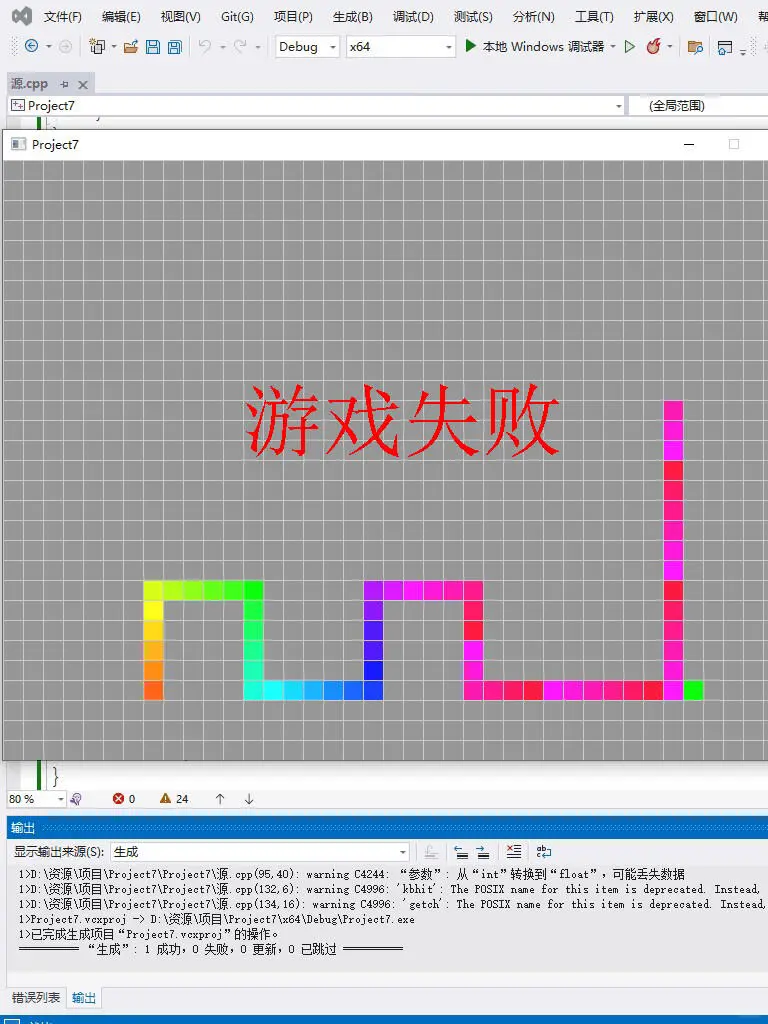Image resolution: width=768 pixels, height=1024 pixels.
Task: Click the code cleanup brush icon
Action: pyautogui.click(x=76, y=799)
